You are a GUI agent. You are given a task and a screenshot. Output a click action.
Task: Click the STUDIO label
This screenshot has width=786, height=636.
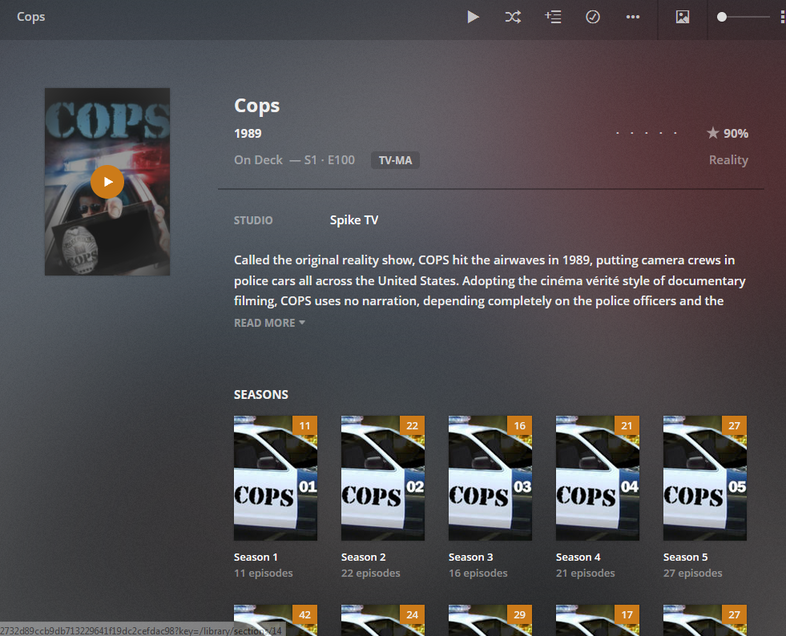point(253,221)
